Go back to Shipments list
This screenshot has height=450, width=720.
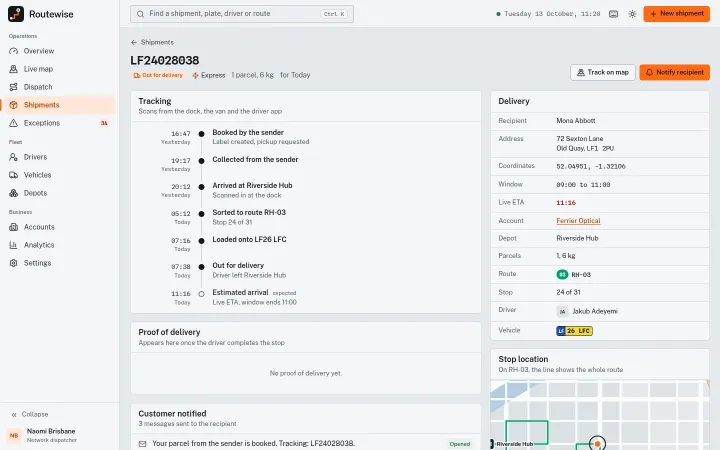152,42
